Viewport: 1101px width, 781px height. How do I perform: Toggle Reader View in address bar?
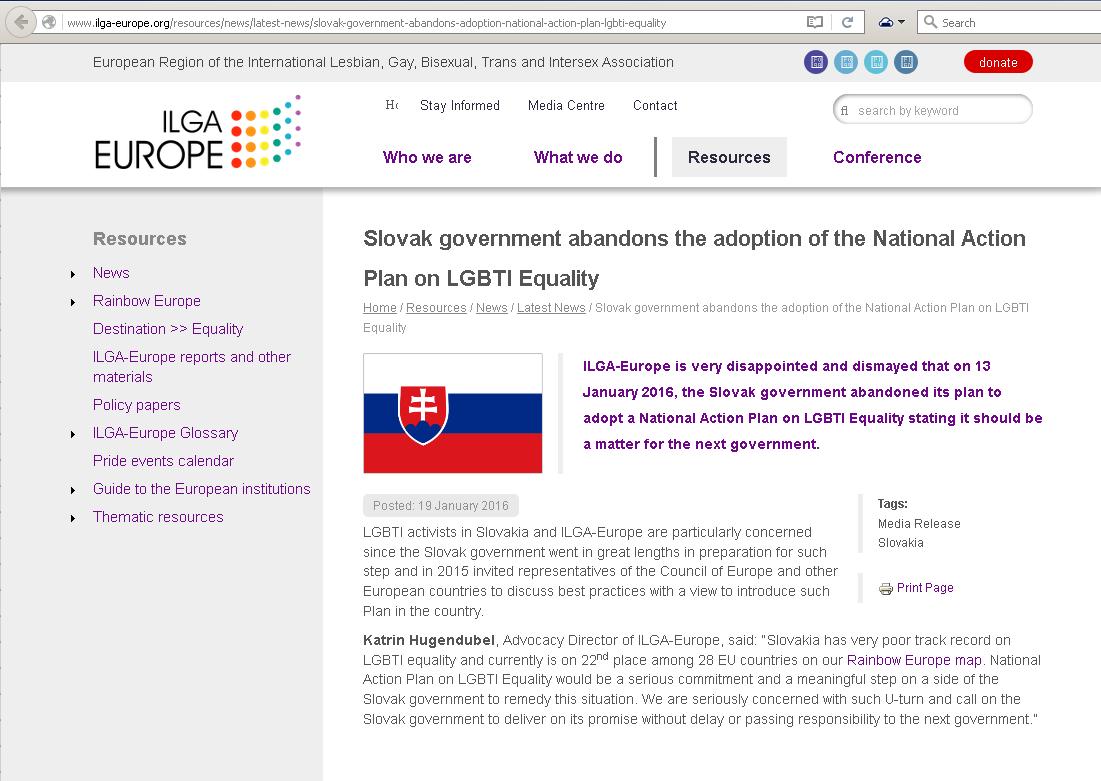(x=815, y=22)
